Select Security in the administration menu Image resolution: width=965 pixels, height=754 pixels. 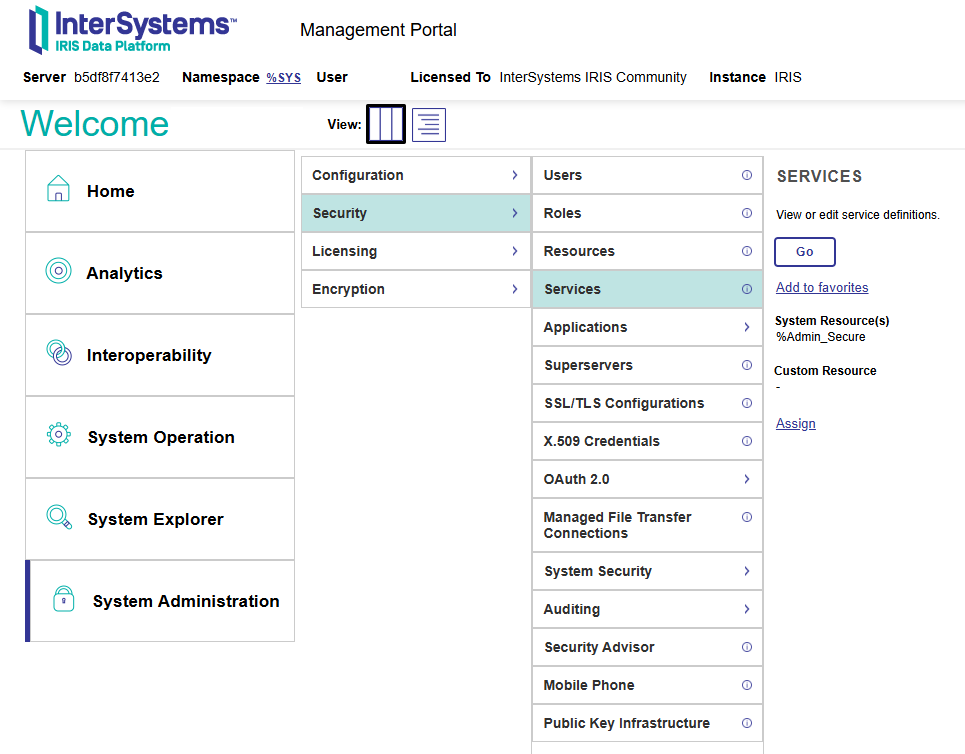coord(415,213)
